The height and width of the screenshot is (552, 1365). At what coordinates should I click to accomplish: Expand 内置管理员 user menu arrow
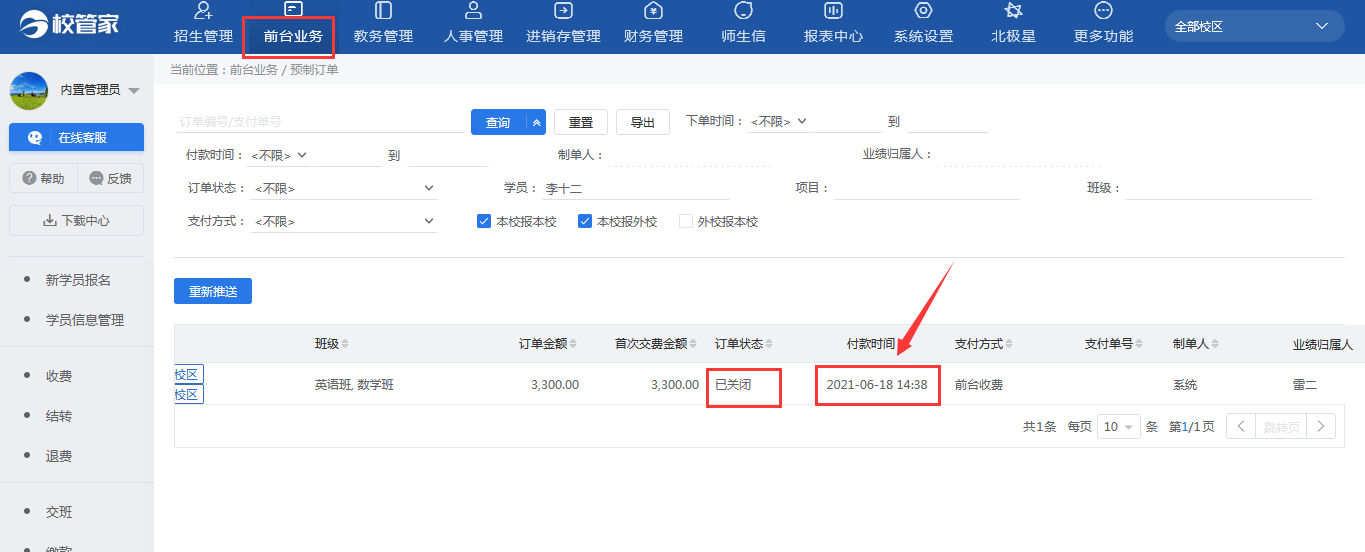pyautogui.click(x=134, y=91)
